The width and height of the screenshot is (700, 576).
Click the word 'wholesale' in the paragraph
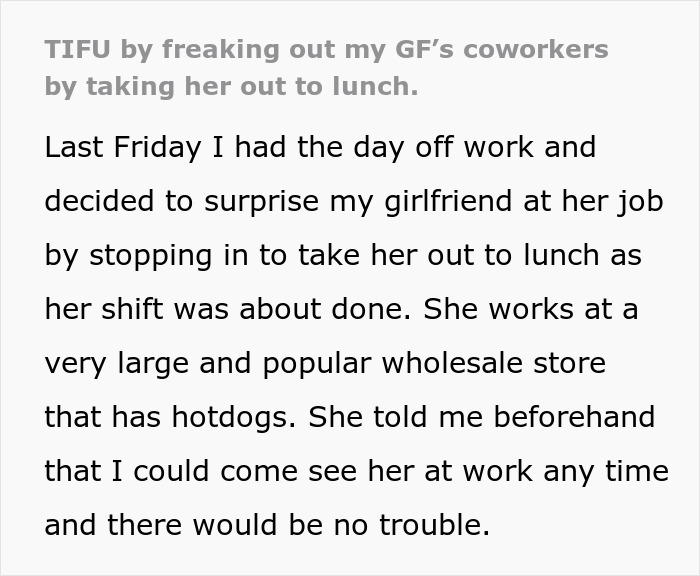coord(442,363)
